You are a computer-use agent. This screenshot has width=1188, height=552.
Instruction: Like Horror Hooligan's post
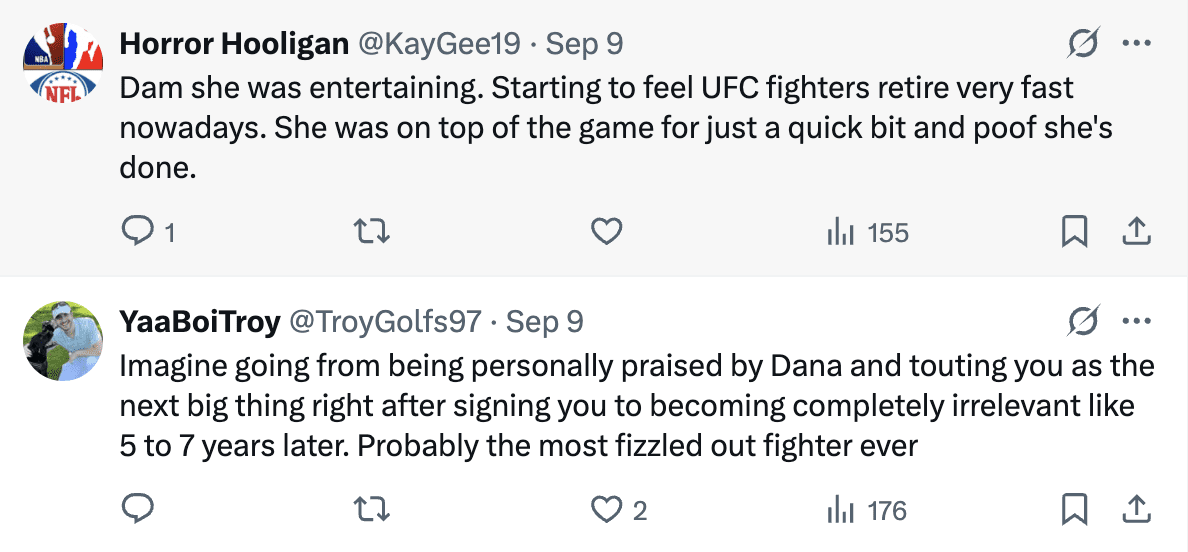(x=607, y=233)
